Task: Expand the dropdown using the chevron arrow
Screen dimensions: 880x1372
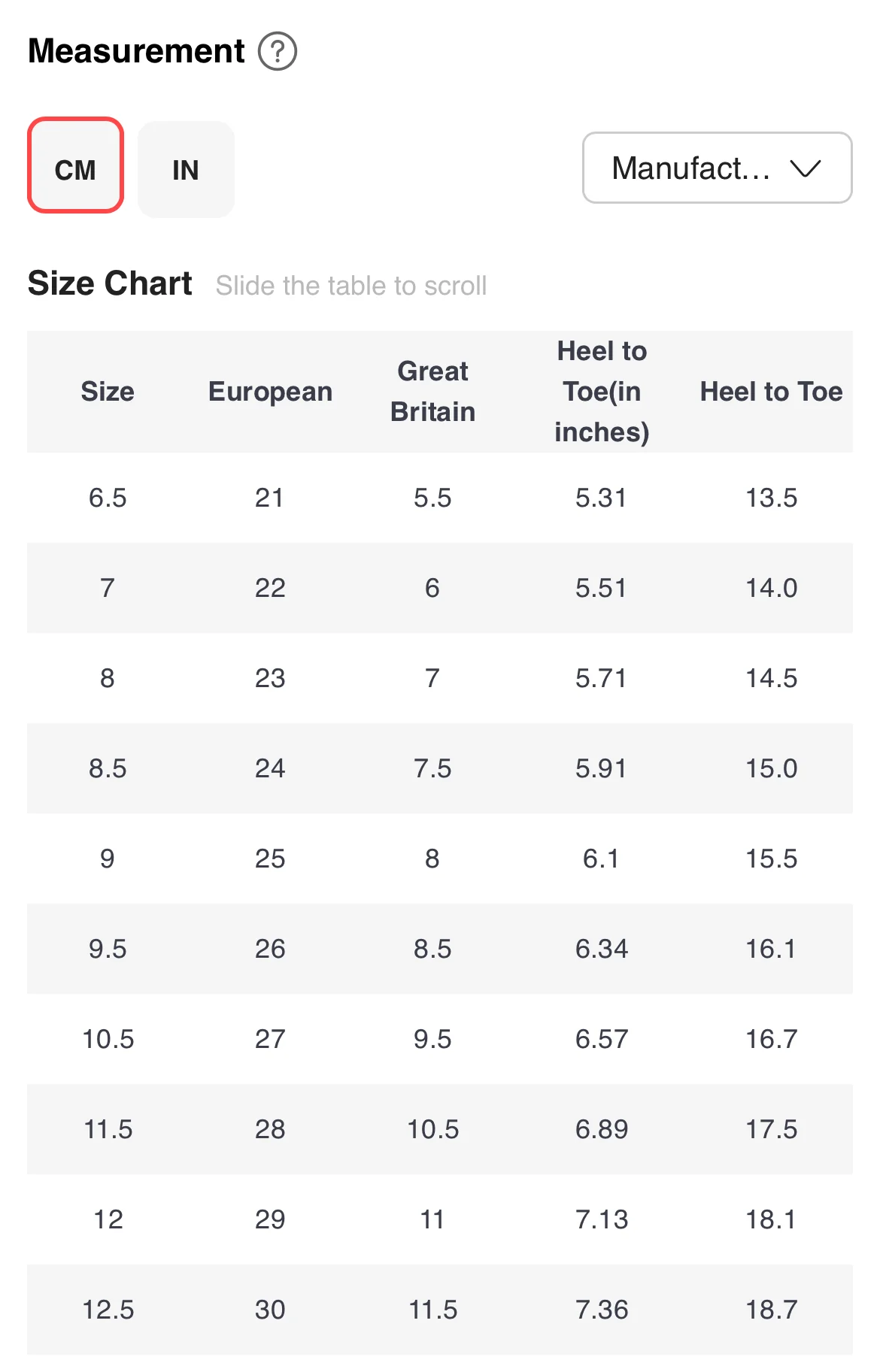Action: click(x=805, y=168)
